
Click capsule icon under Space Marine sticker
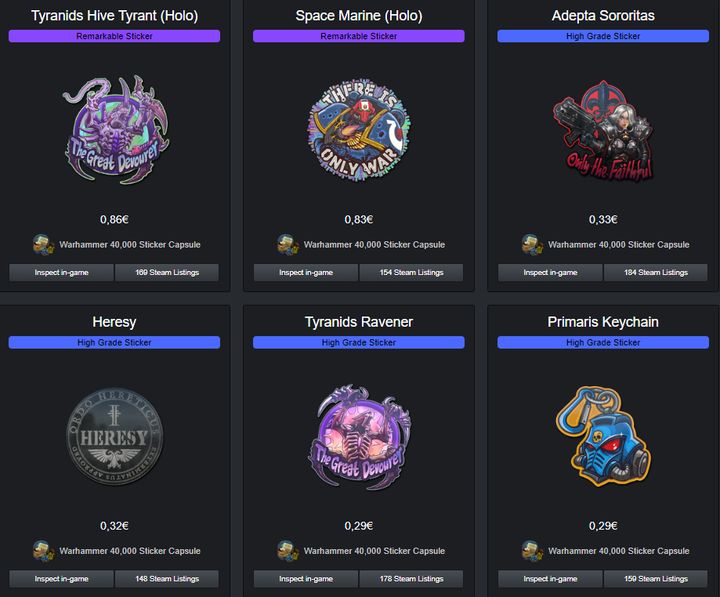tap(287, 245)
